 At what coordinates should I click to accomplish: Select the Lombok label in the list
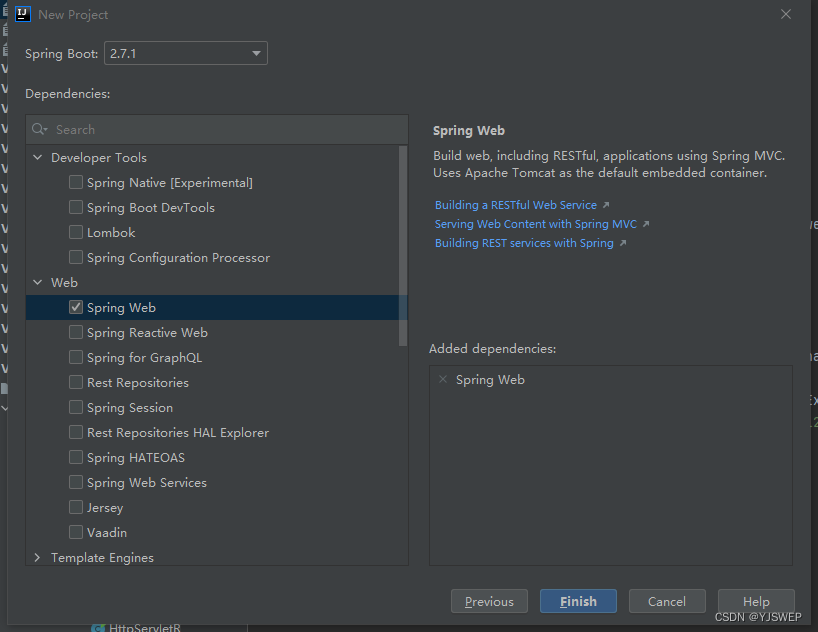(x=111, y=233)
